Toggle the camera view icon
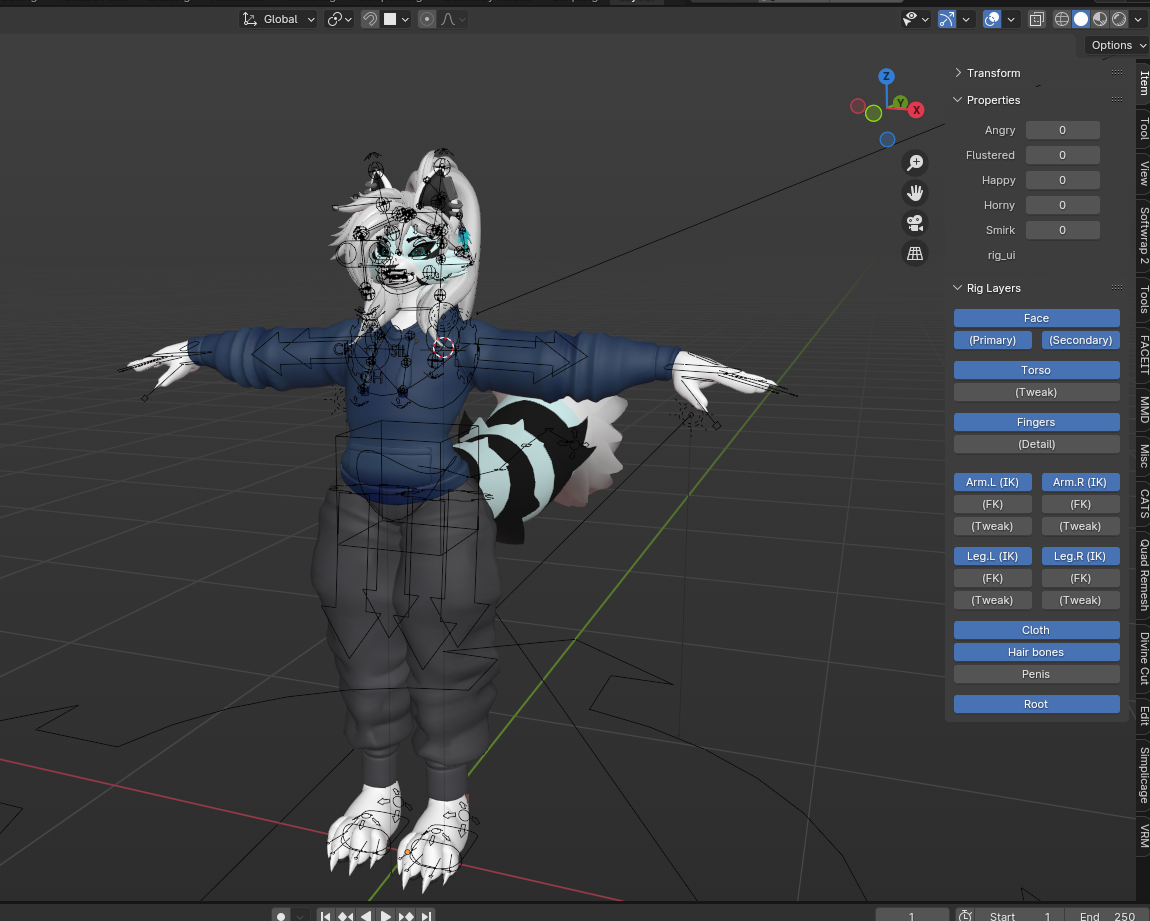This screenshot has height=921, width=1150. click(x=915, y=223)
